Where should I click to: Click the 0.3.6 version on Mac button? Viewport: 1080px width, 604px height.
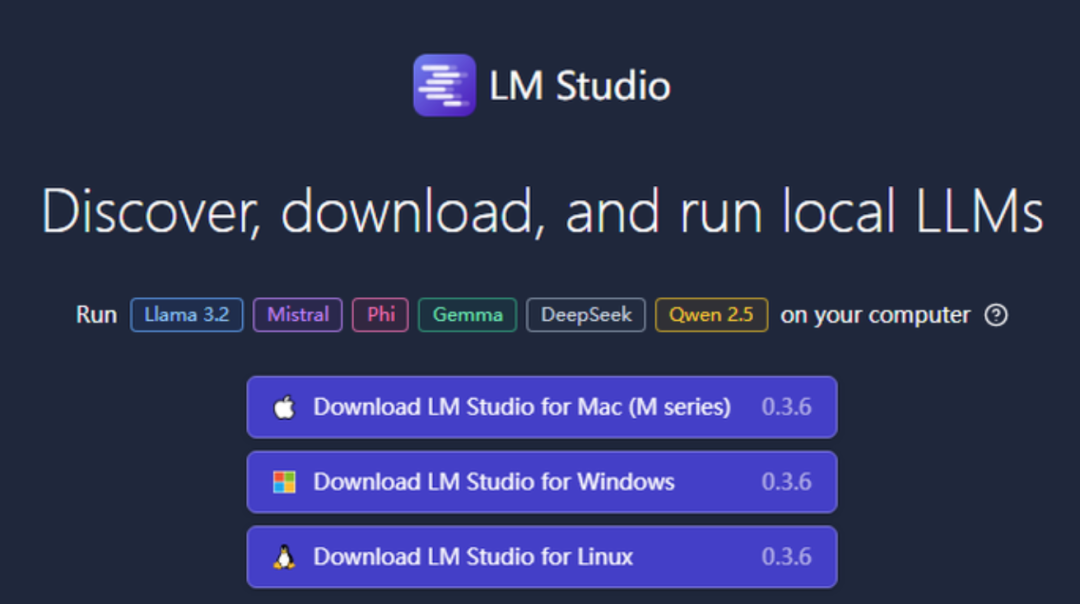(x=787, y=407)
